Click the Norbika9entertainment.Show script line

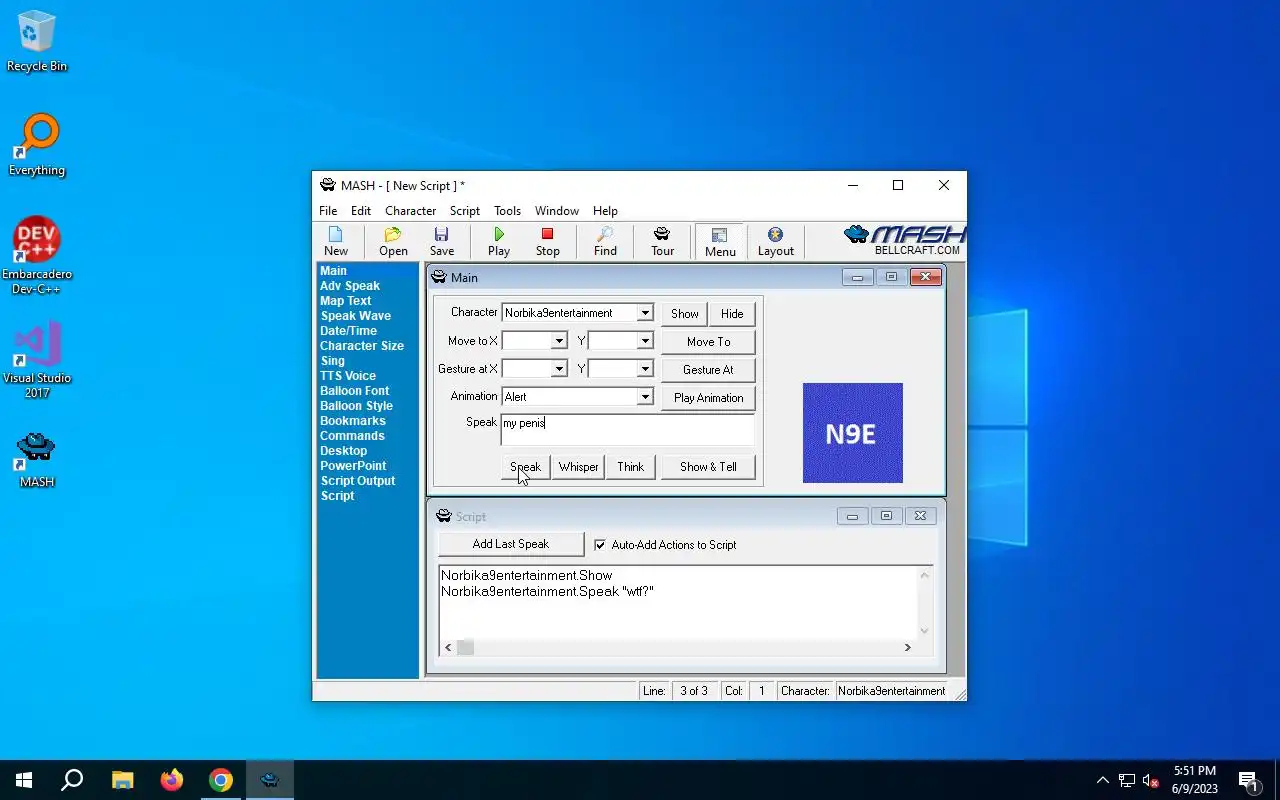click(527, 576)
